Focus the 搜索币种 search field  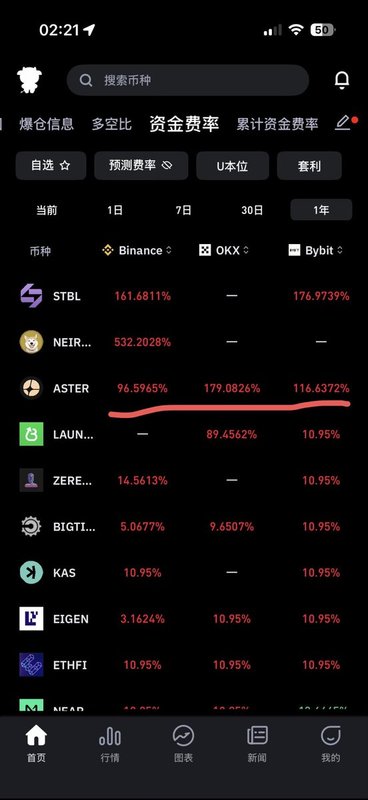(188, 80)
